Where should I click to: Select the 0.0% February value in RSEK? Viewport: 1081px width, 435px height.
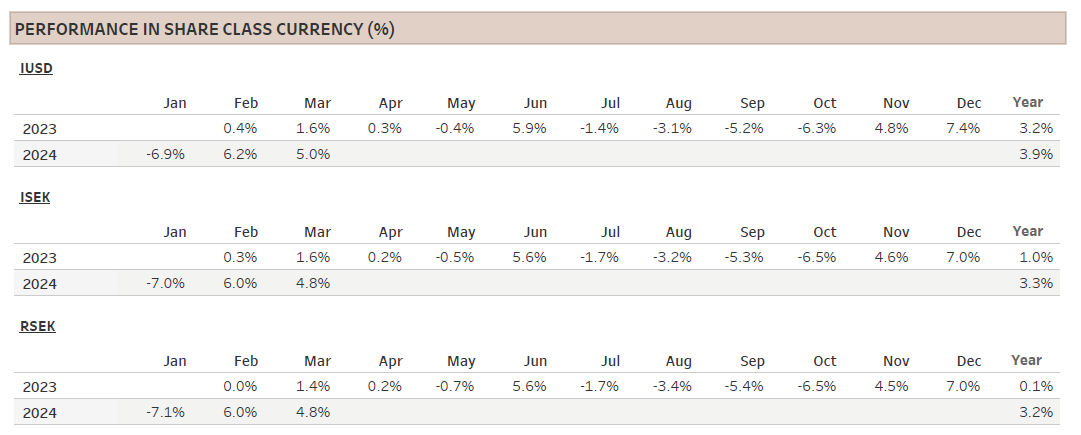click(x=241, y=386)
